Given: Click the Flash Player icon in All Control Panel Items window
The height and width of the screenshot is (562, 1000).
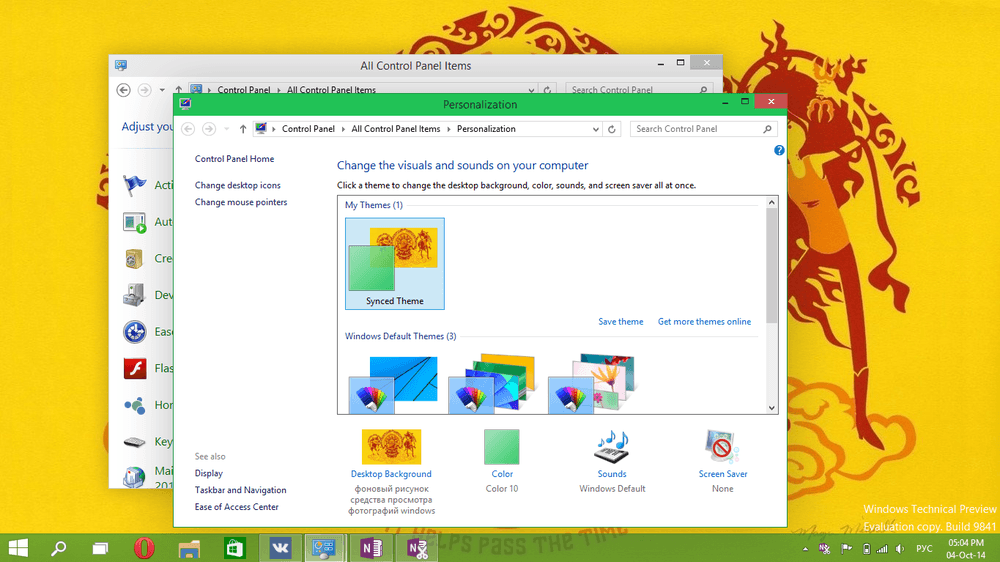Looking at the screenshot, I should pos(135,368).
